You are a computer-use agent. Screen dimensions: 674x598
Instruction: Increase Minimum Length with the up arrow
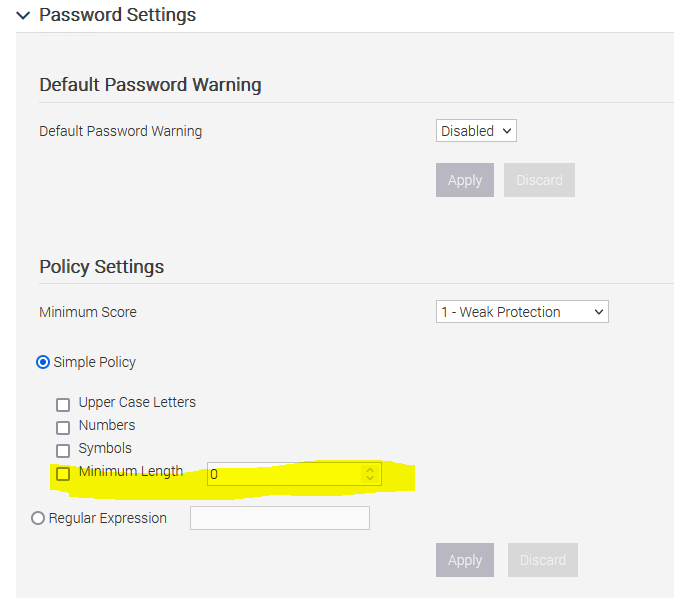coord(370,469)
